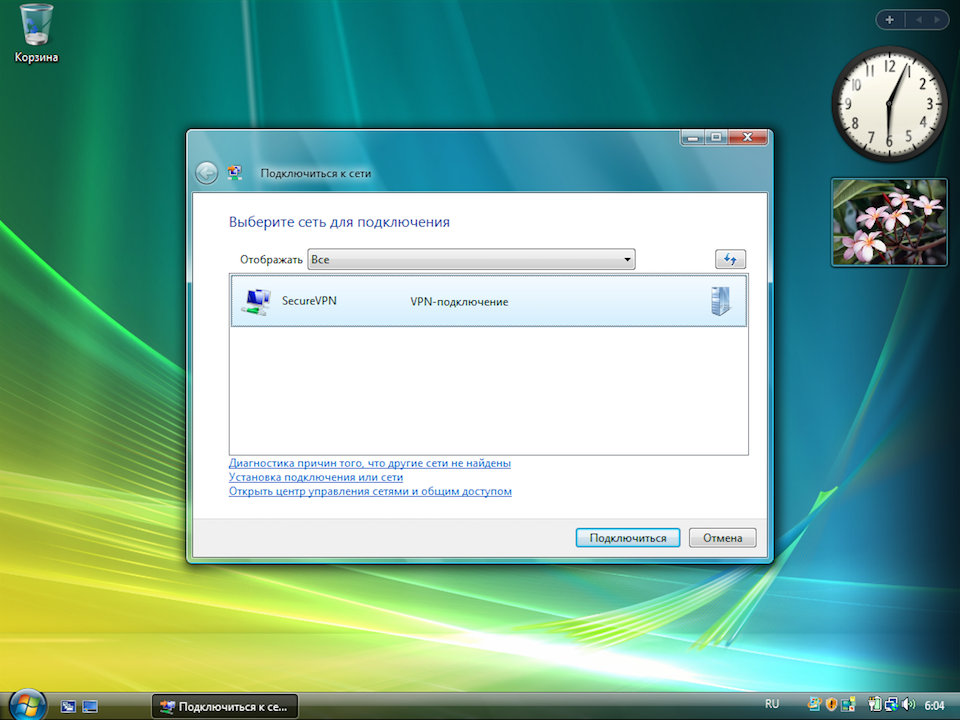Viewport: 960px width, 720px height.
Task: Open the Диагностика причин network diagnostics link
Action: point(370,464)
